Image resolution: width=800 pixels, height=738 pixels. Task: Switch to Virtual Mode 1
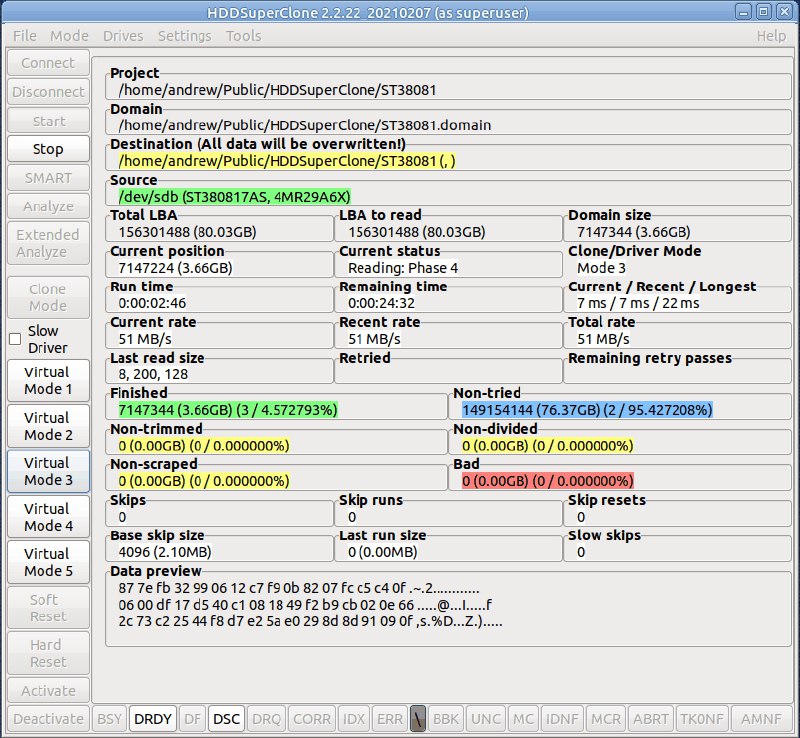(x=48, y=380)
